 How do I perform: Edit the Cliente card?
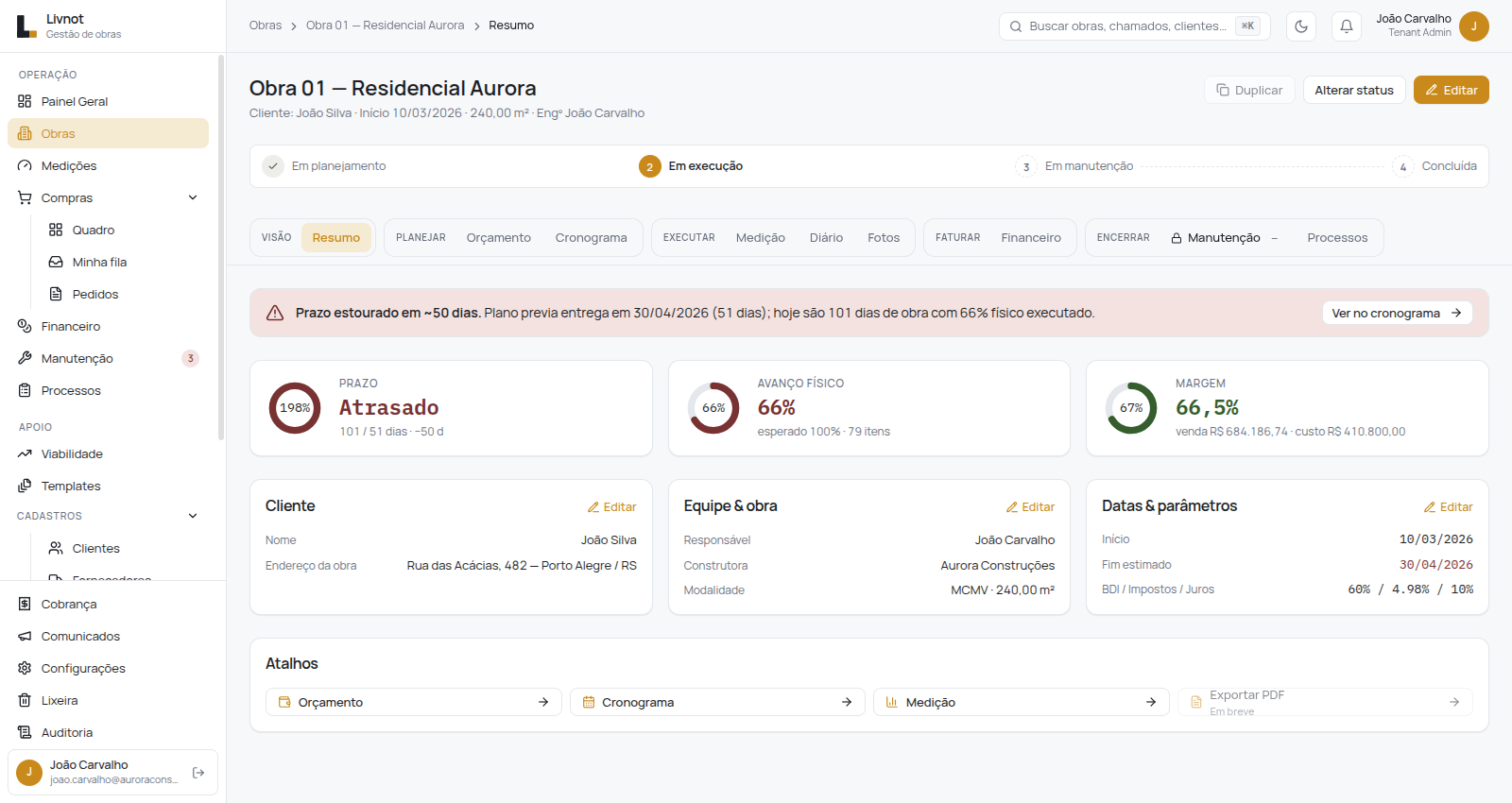point(612,507)
